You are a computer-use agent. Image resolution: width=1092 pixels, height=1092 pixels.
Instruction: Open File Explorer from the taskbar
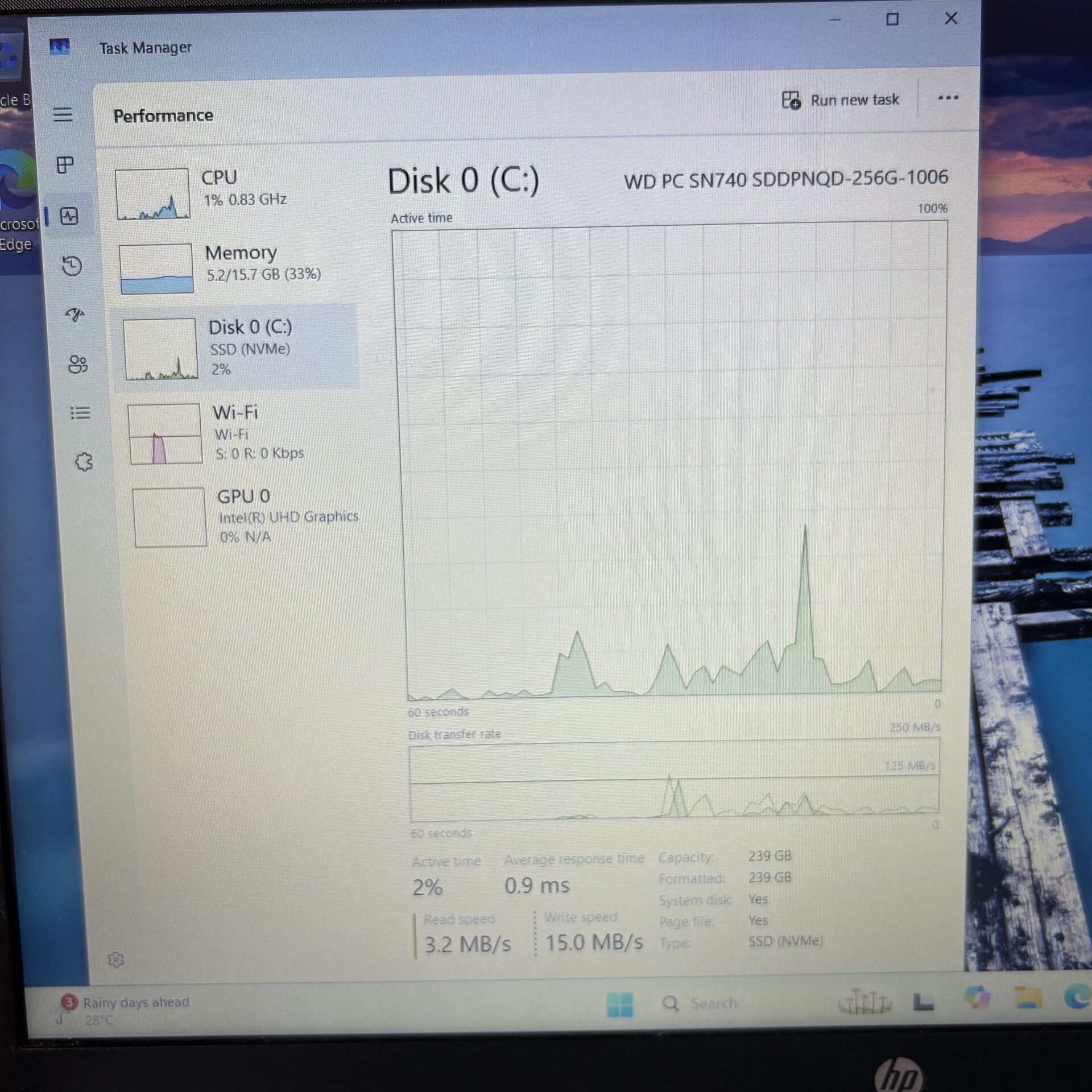point(1028,998)
